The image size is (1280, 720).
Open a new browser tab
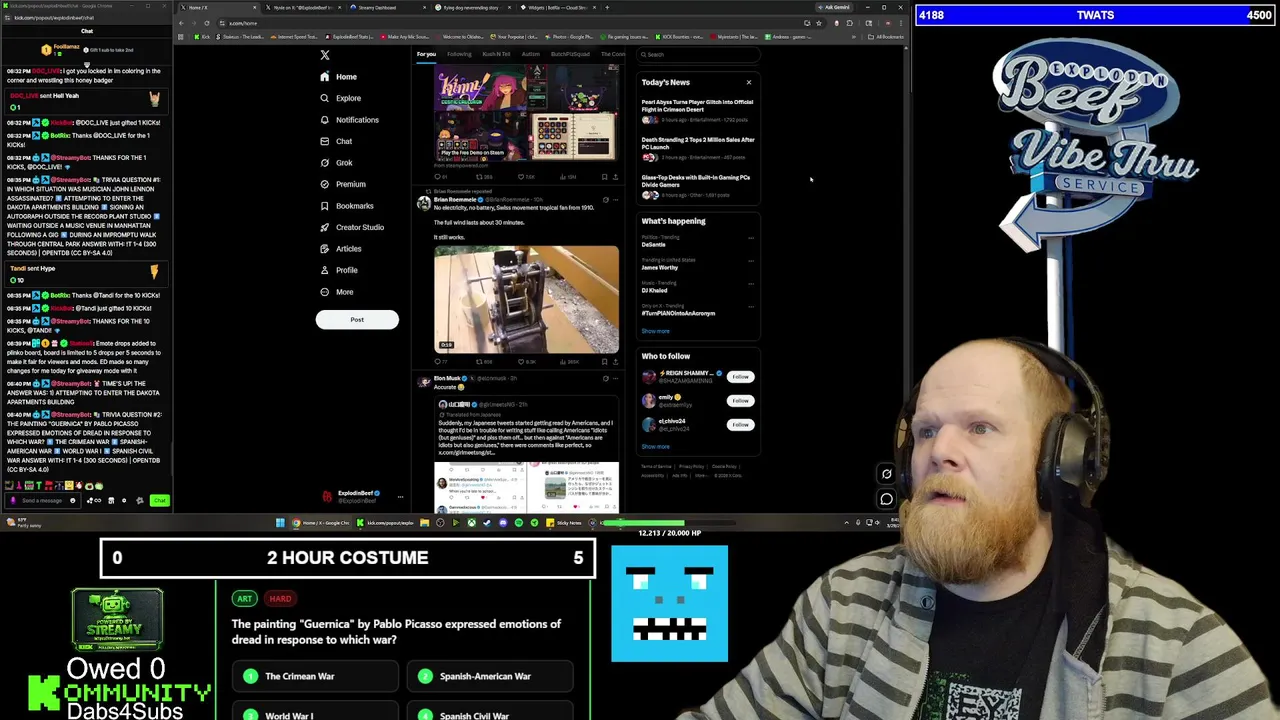click(607, 7)
